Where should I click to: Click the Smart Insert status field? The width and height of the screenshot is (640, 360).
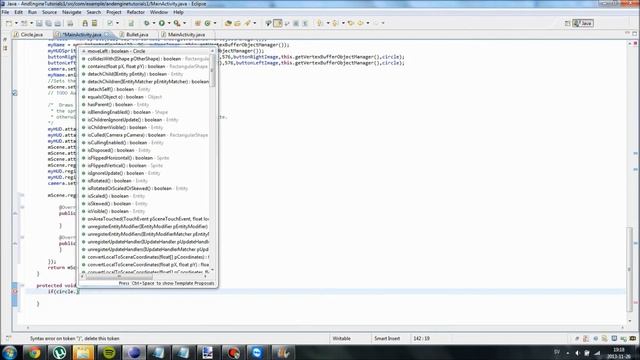pos(387,338)
